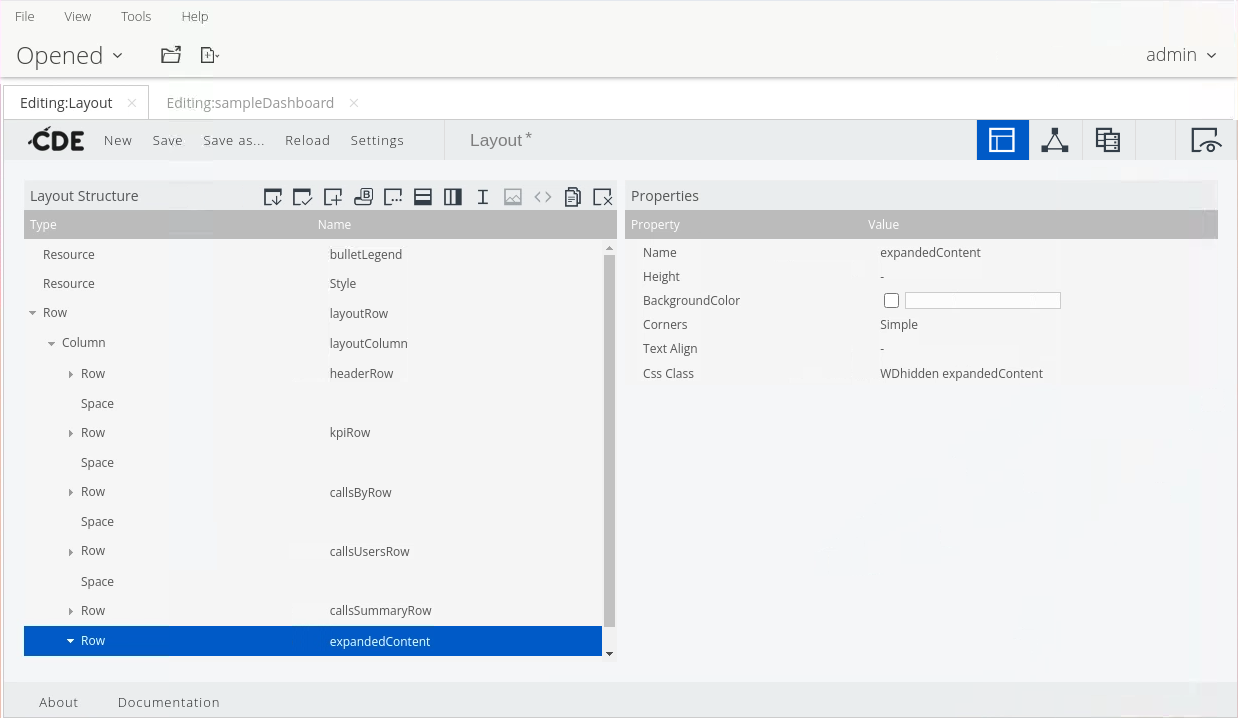Open the About link
This screenshot has height=718, width=1238.
(58, 702)
